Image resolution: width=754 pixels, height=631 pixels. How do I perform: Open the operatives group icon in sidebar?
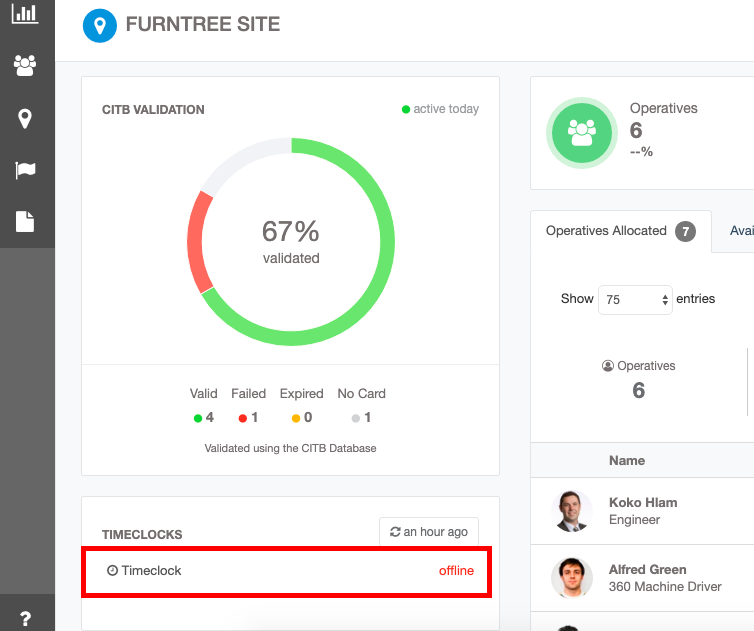(25, 66)
